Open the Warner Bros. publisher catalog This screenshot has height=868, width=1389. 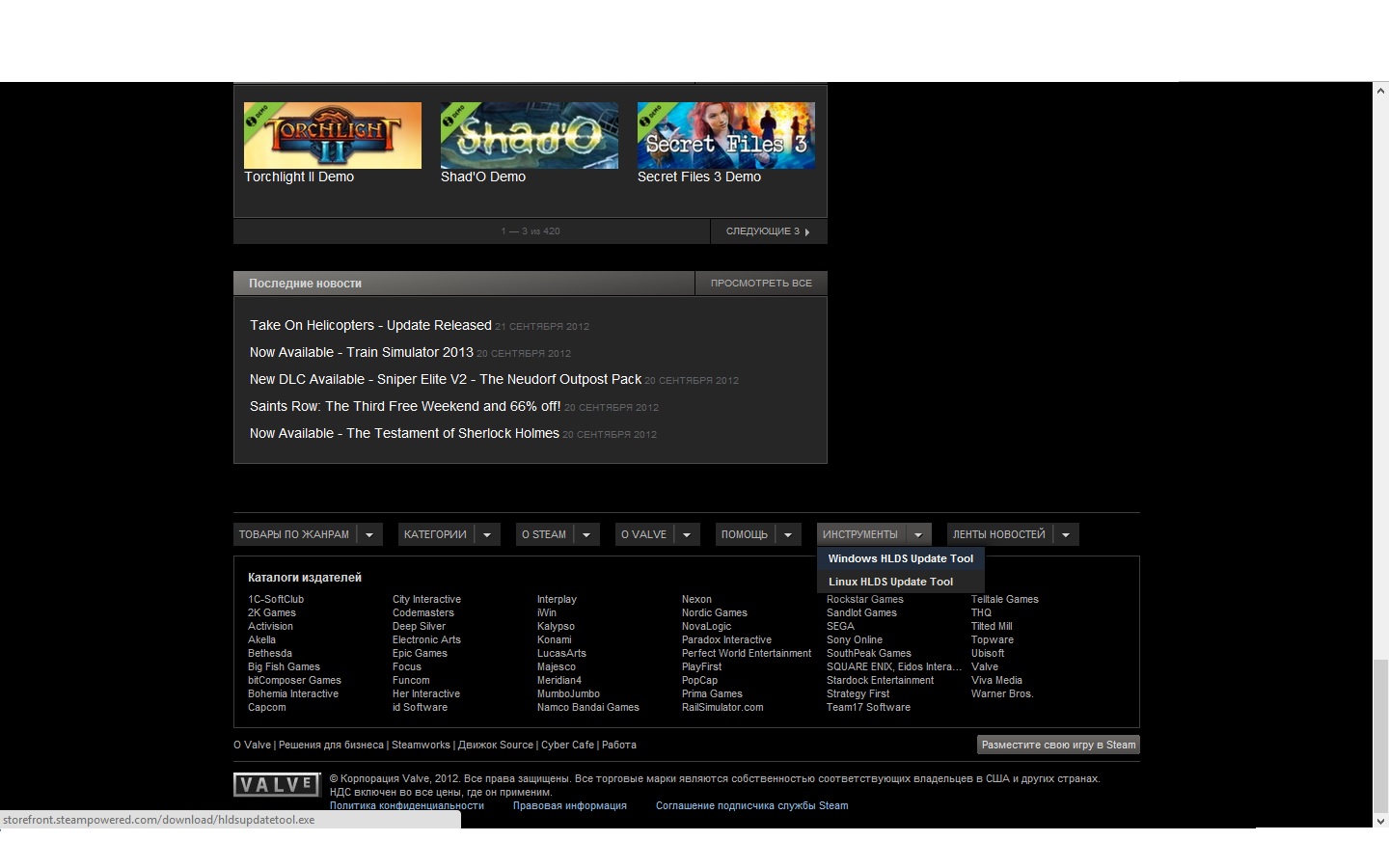(x=1002, y=693)
